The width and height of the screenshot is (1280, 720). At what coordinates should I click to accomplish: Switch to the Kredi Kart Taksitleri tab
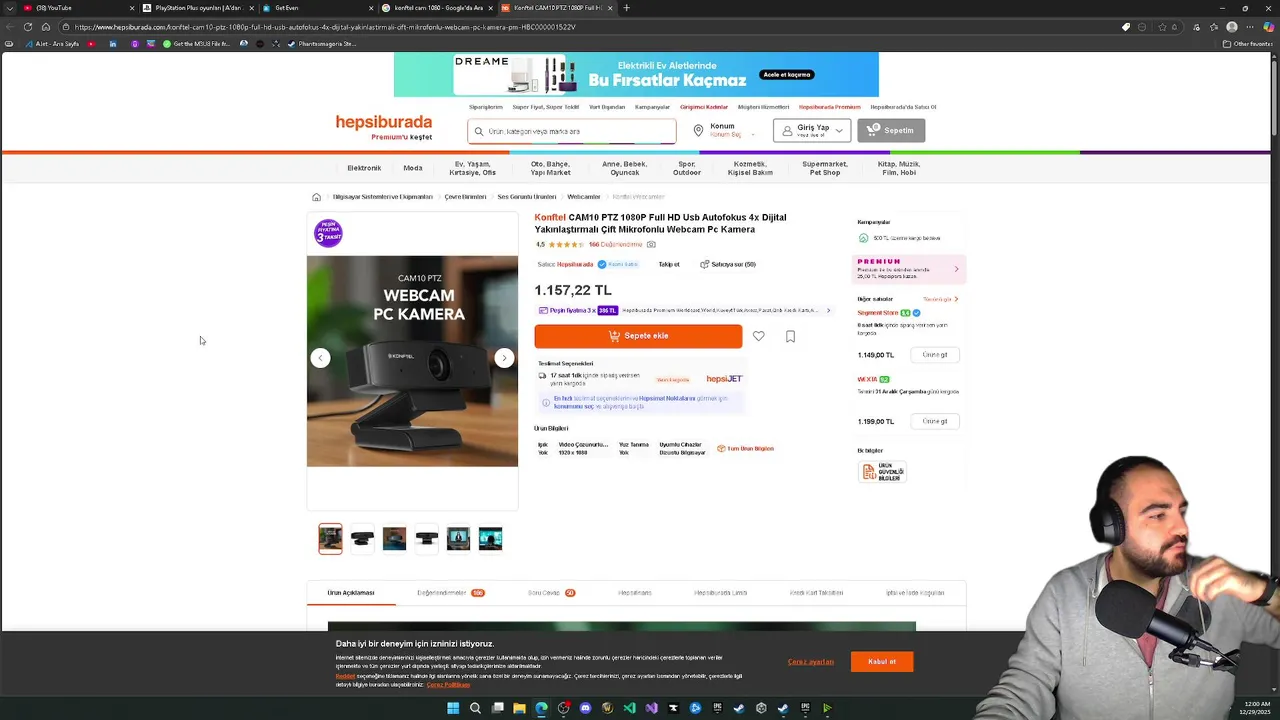point(817,593)
